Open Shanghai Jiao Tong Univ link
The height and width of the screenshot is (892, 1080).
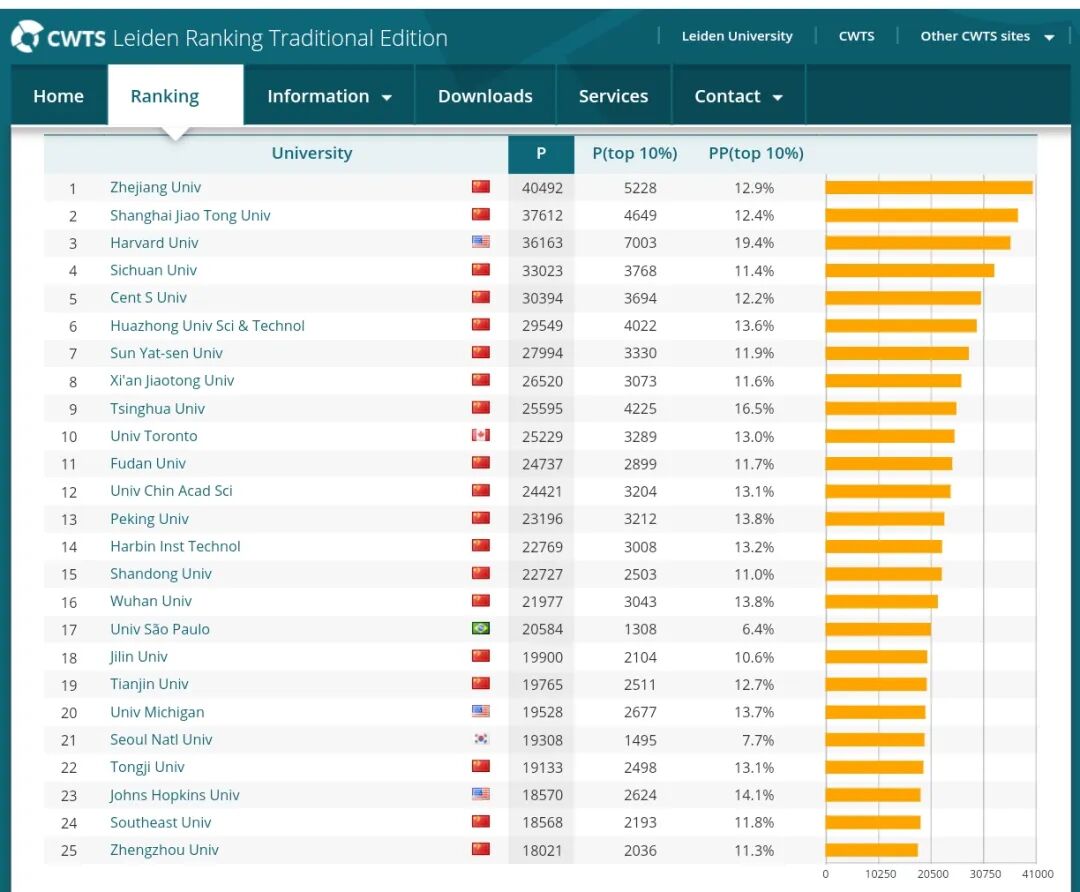[190, 216]
